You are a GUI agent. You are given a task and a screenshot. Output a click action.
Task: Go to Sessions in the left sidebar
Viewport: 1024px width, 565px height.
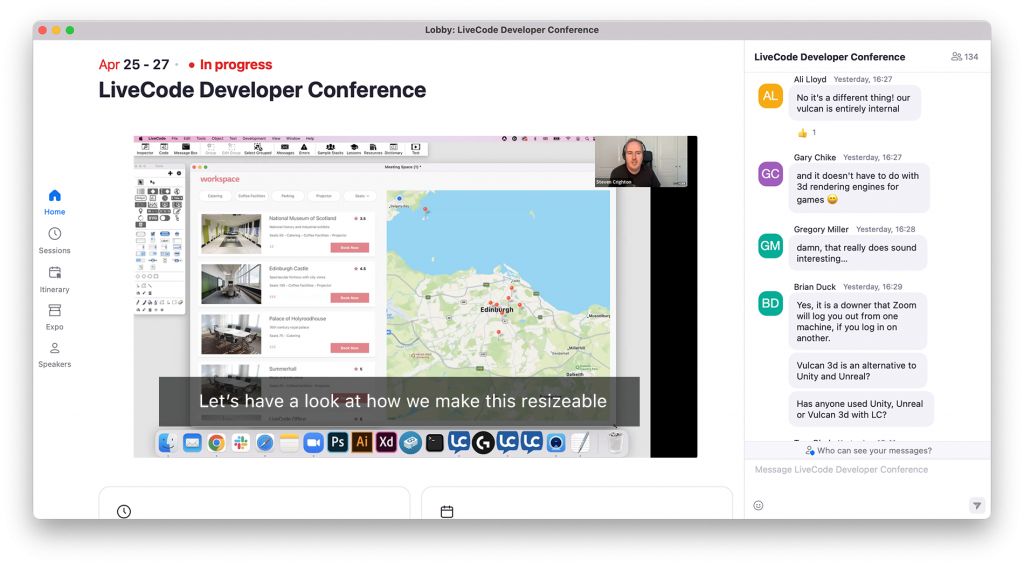55,240
